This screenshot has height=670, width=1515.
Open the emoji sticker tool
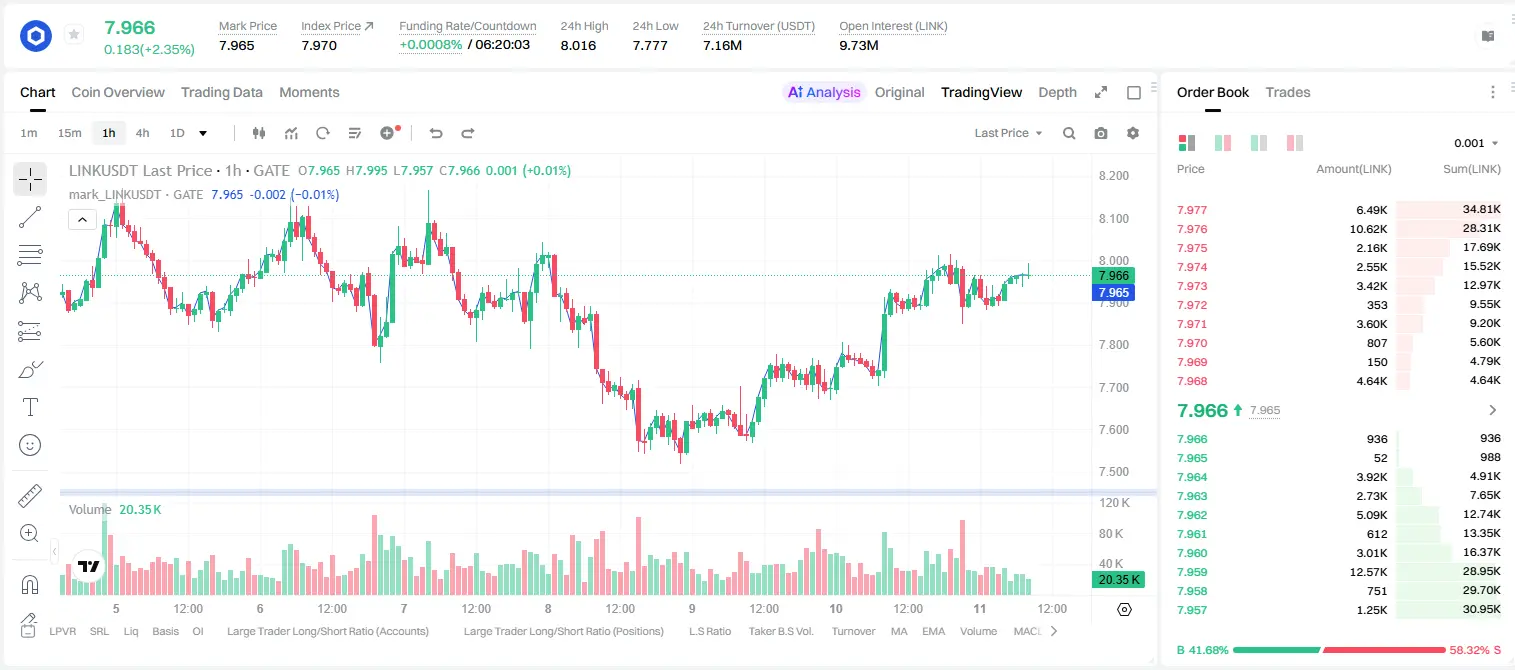coord(30,445)
